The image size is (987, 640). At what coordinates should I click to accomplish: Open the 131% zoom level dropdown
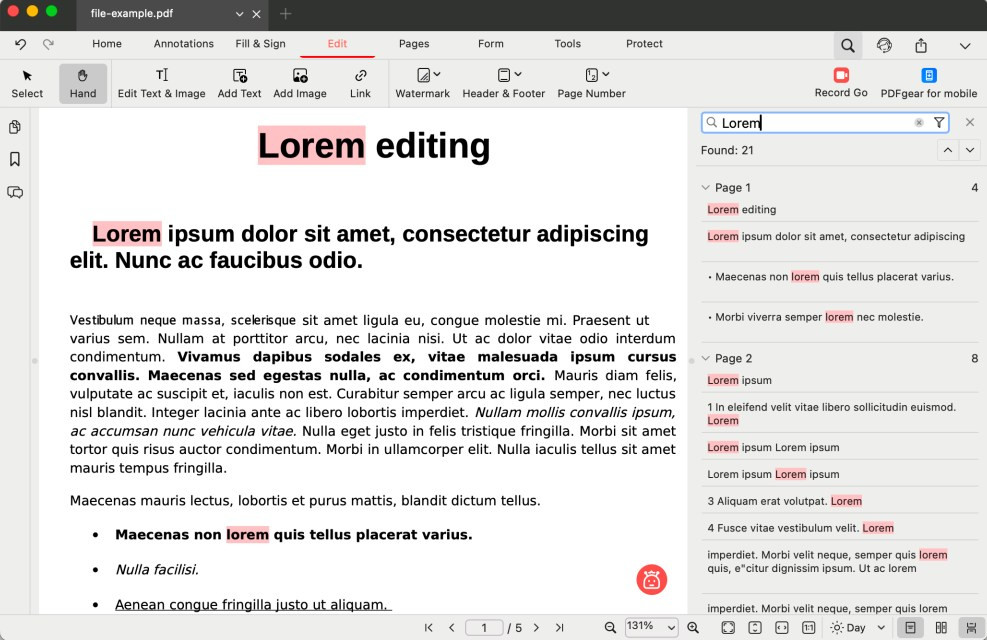point(651,627)
